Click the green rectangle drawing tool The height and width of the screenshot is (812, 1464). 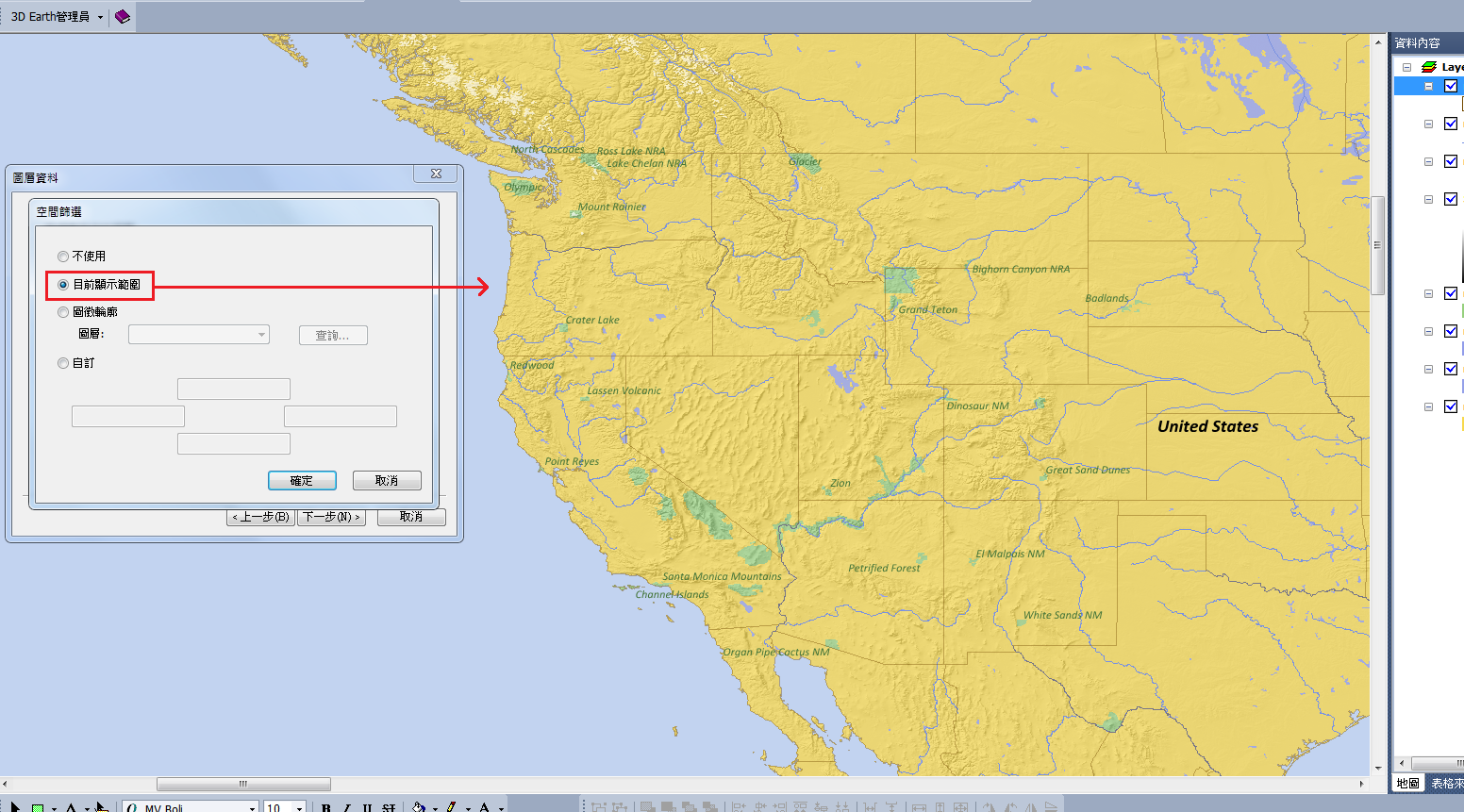(x=38, y=808)
